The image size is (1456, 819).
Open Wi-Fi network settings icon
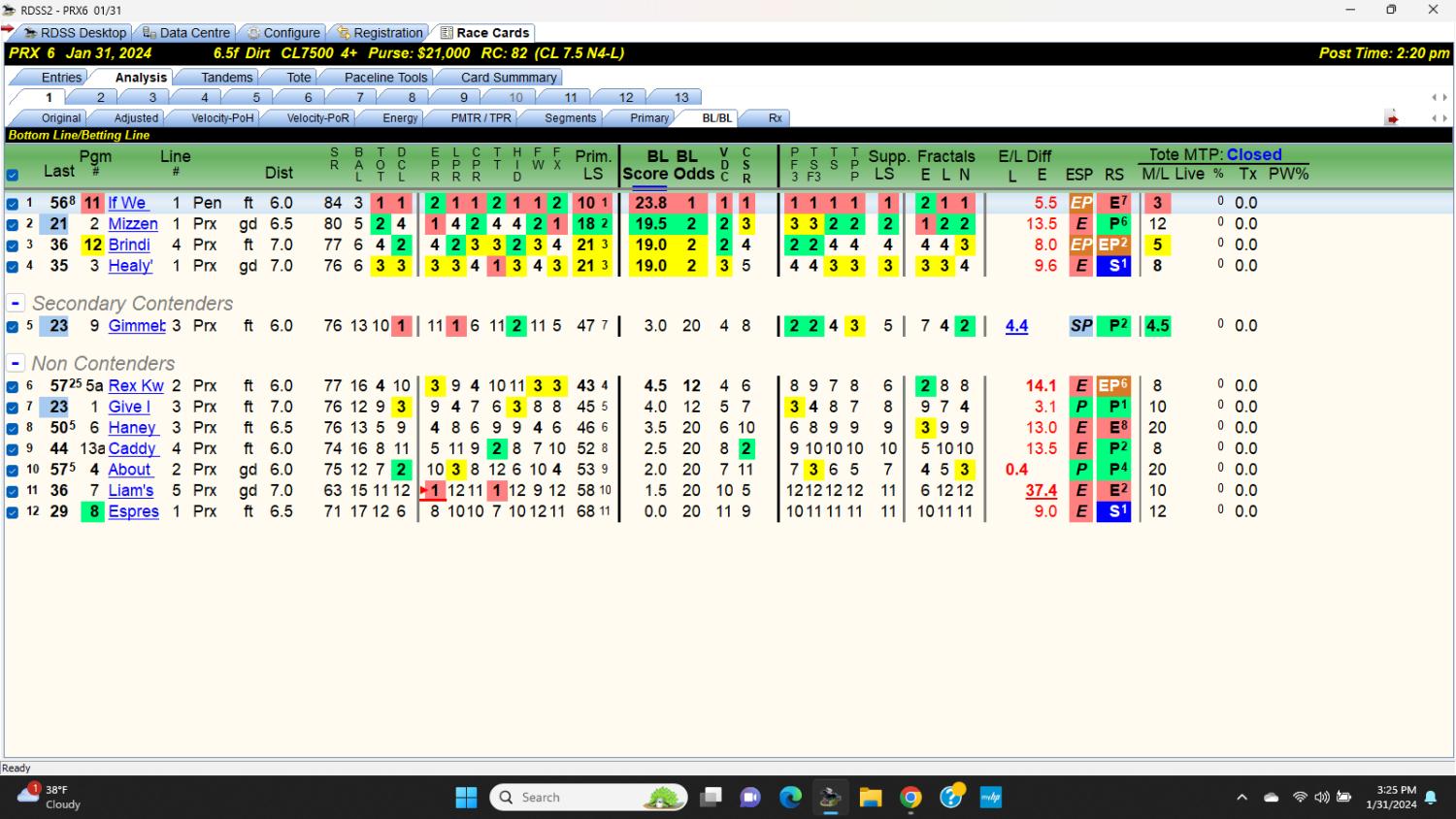click(1300, 798)
